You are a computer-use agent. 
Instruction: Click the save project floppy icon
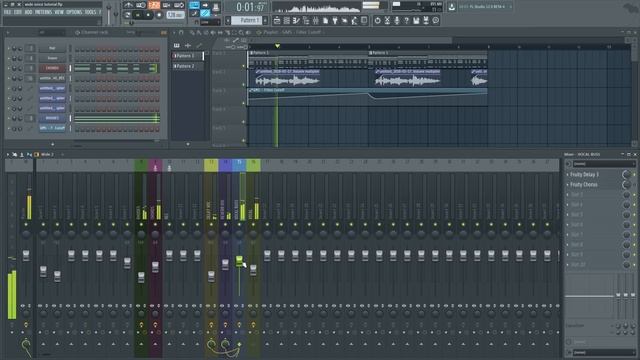pos(416,20)
